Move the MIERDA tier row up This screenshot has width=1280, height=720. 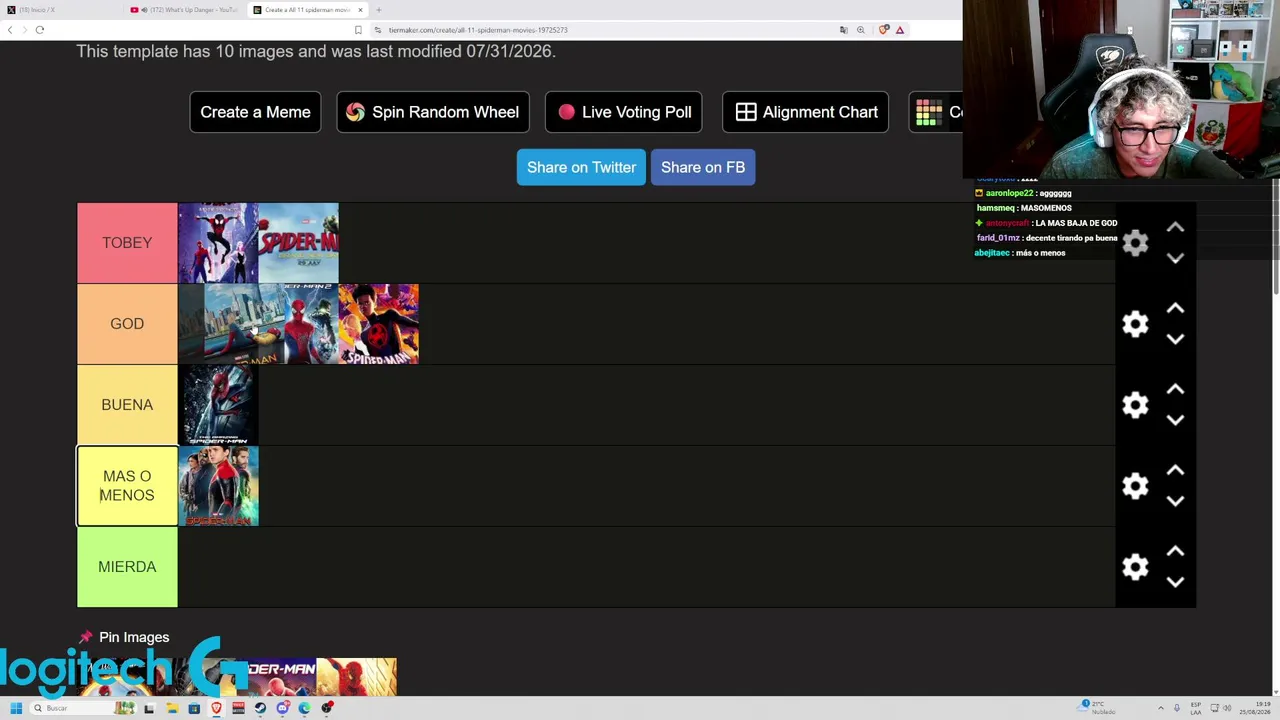(x=1175, y=552)
